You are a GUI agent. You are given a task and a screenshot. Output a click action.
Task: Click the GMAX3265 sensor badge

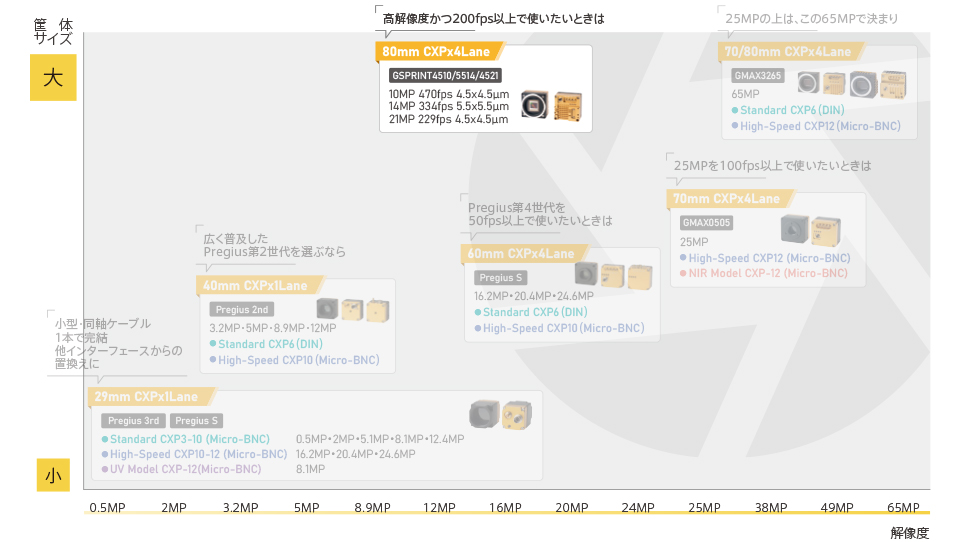(x=758, y=75)
